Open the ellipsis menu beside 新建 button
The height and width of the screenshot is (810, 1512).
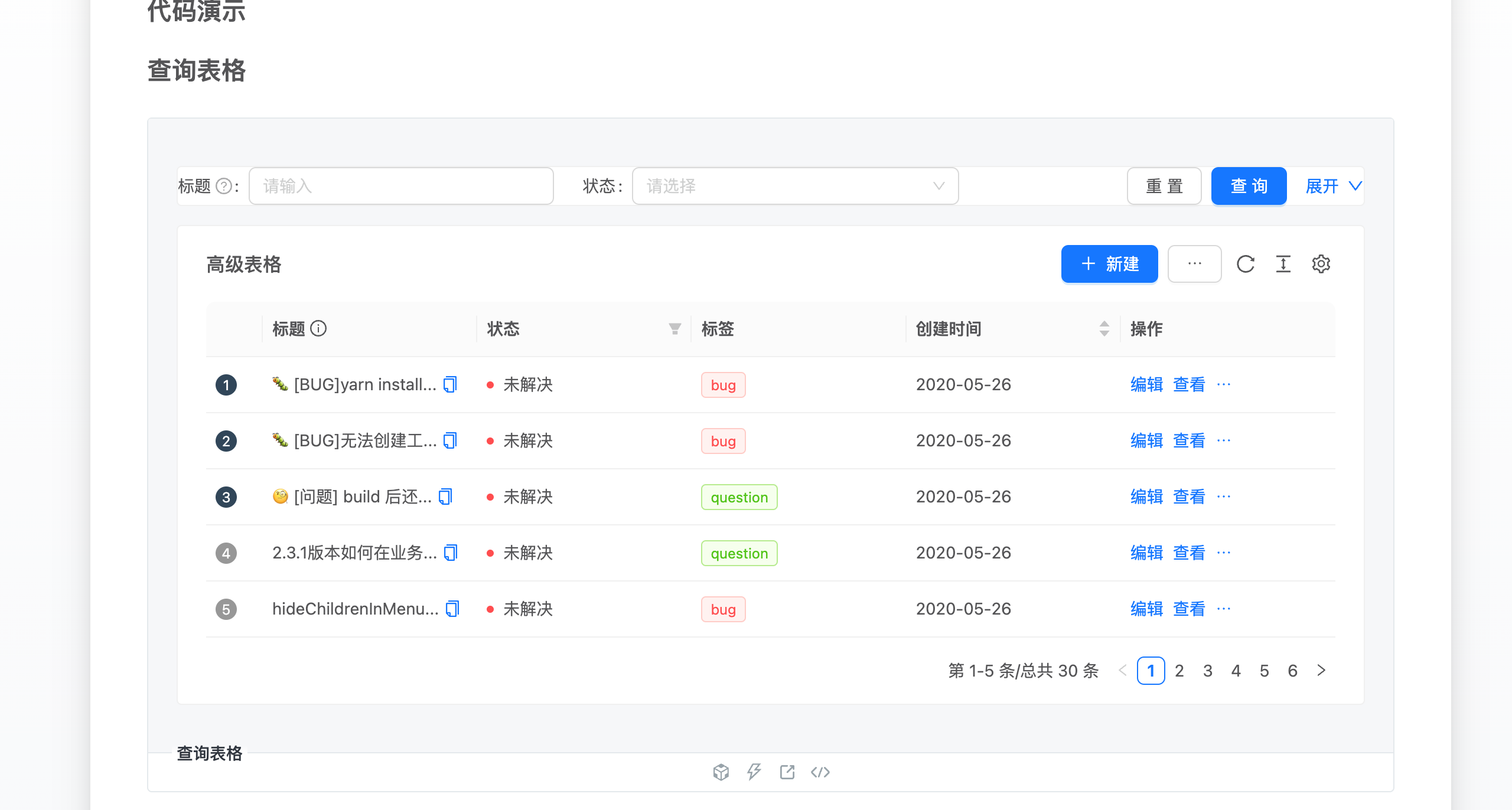point(1194,264)
